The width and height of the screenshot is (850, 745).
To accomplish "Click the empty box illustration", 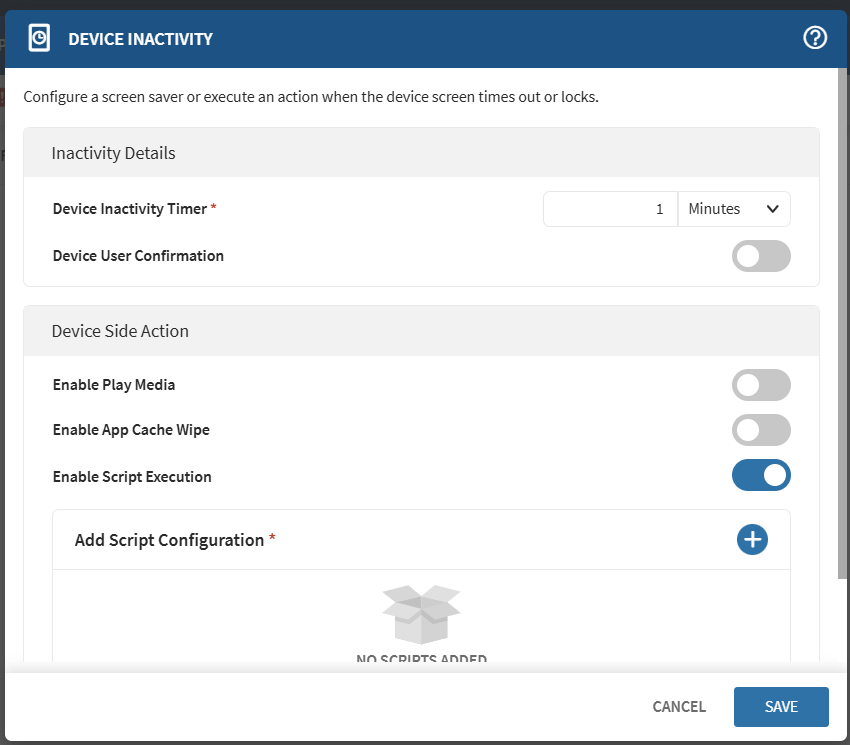I will tap(421, 614).
